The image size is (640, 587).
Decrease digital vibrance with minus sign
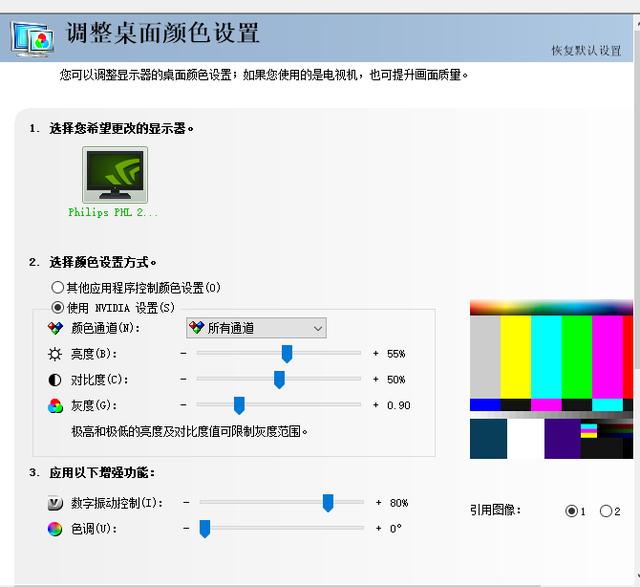[187, 503]
